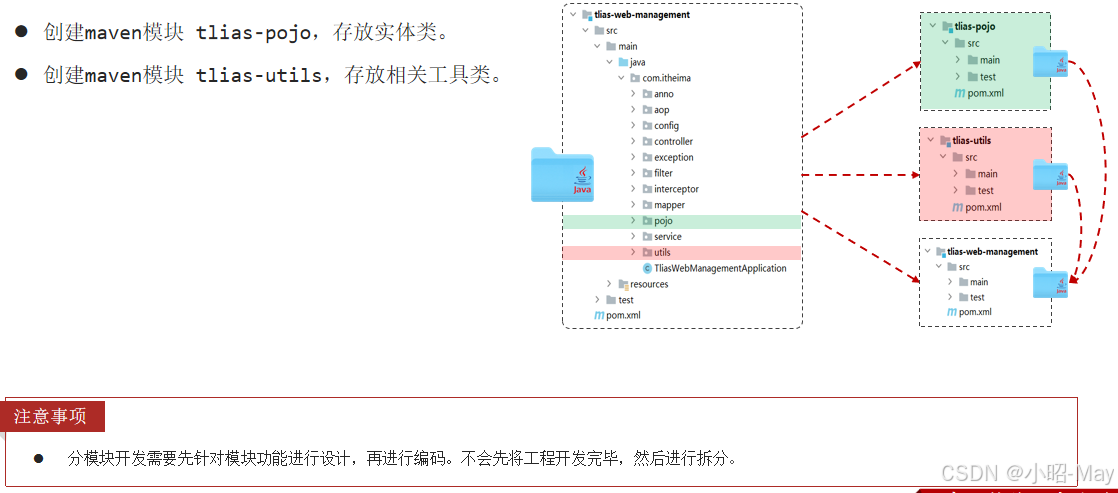Image resolution: width=1118 pixels, height=493 pixels.
Task: Select the TliasWebManagementApplication class name
Action: pyautogui.click(x=720, y=268)
